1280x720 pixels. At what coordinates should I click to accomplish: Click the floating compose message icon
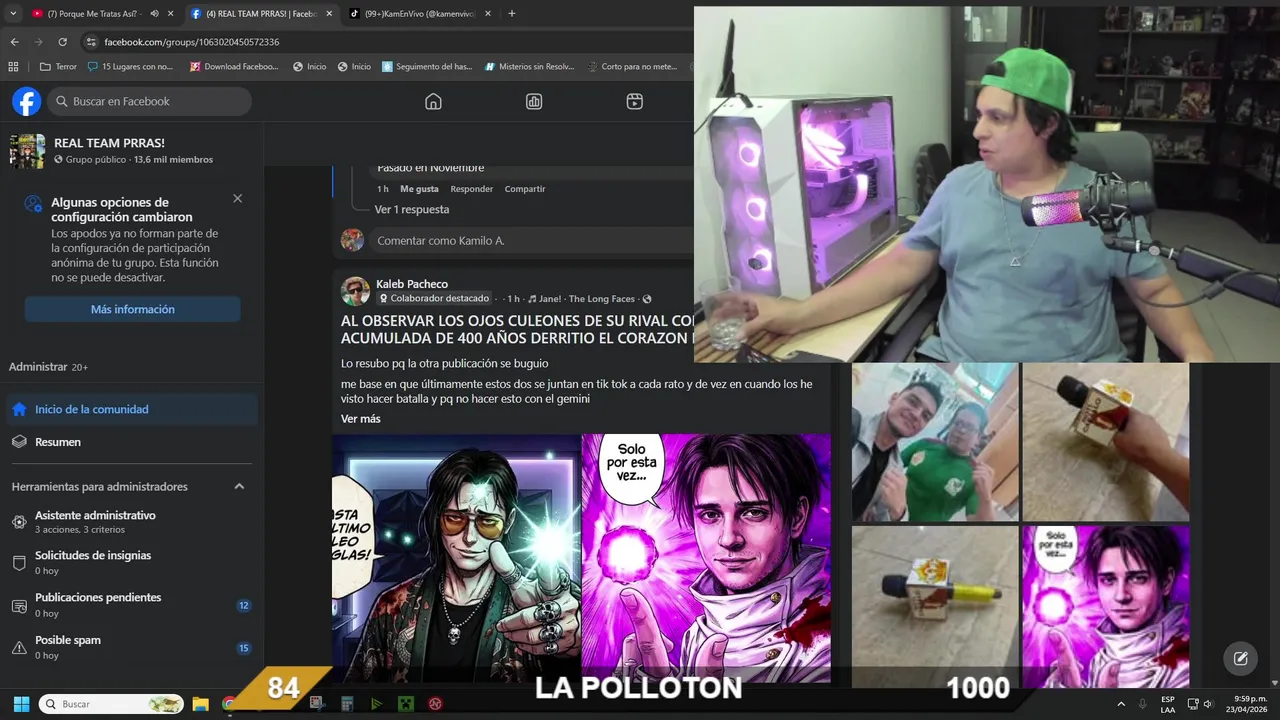click(x=1240, y=658)
